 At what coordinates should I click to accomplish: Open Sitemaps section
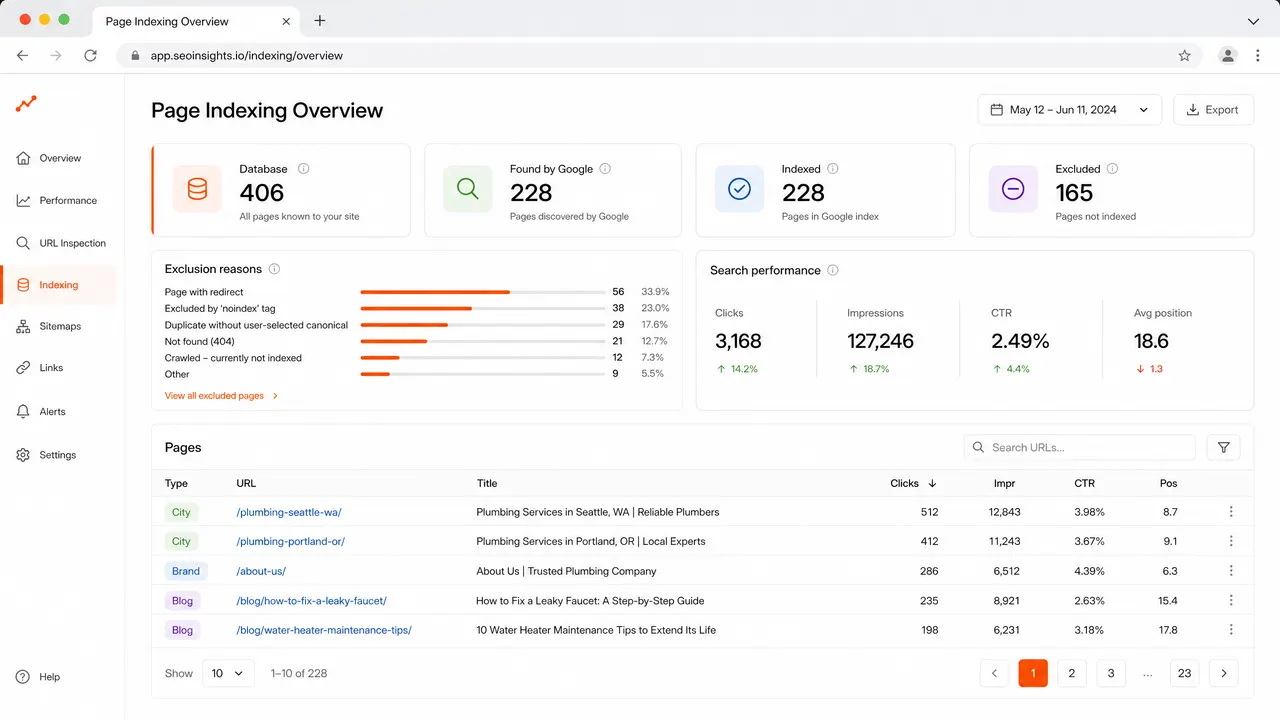[x=58, y=326]
